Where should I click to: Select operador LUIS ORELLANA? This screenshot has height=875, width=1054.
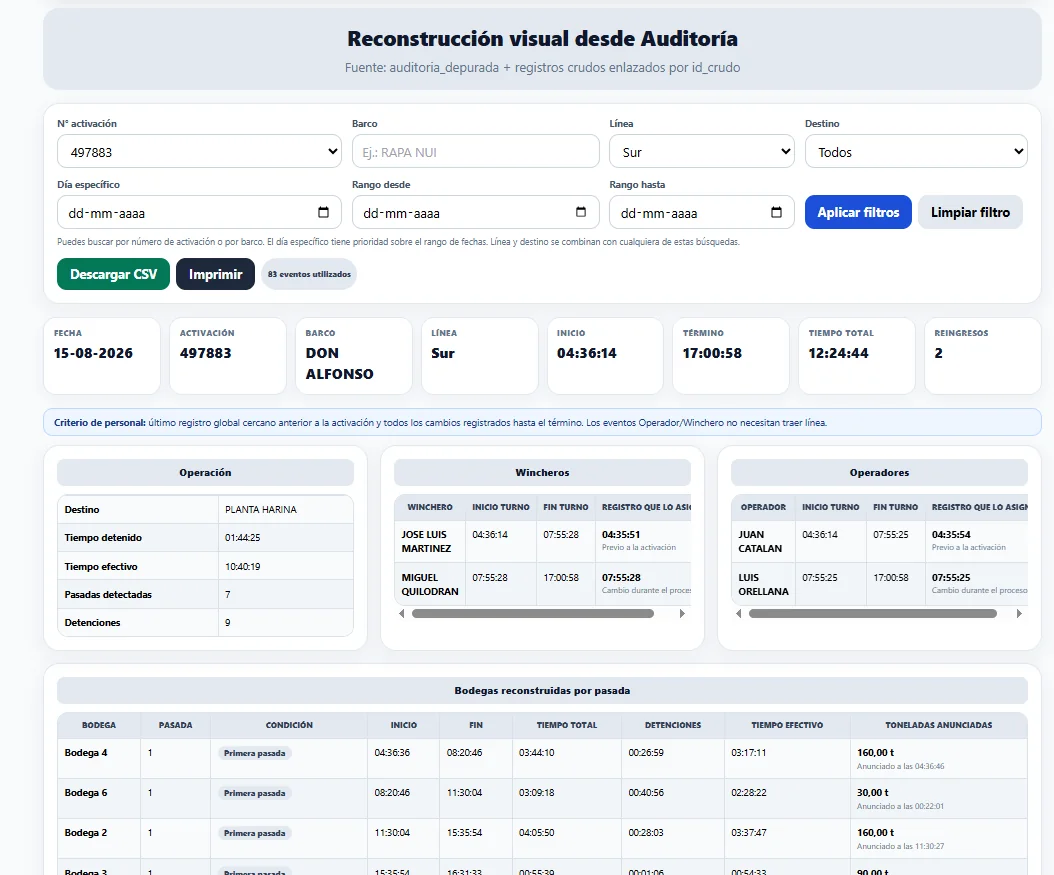(x=764, y=585)
